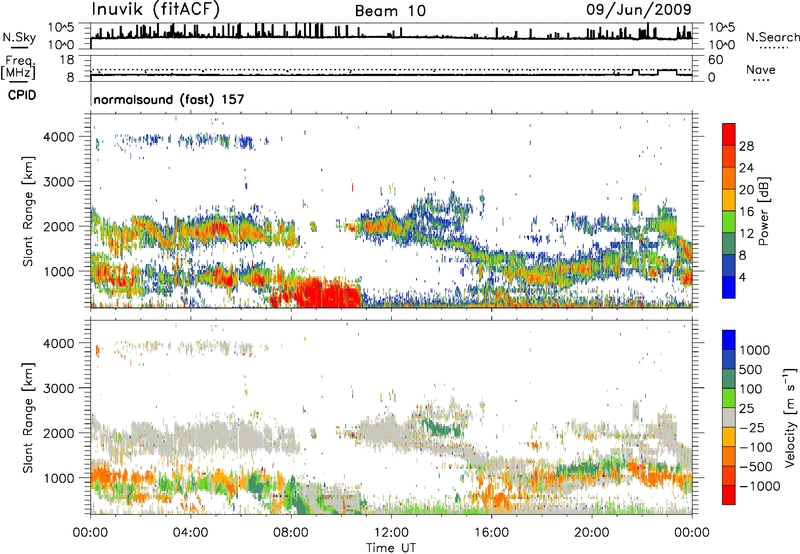Click the '4' power colorbar label
Screen dimensions: 800x554
(x=742, y=277)
